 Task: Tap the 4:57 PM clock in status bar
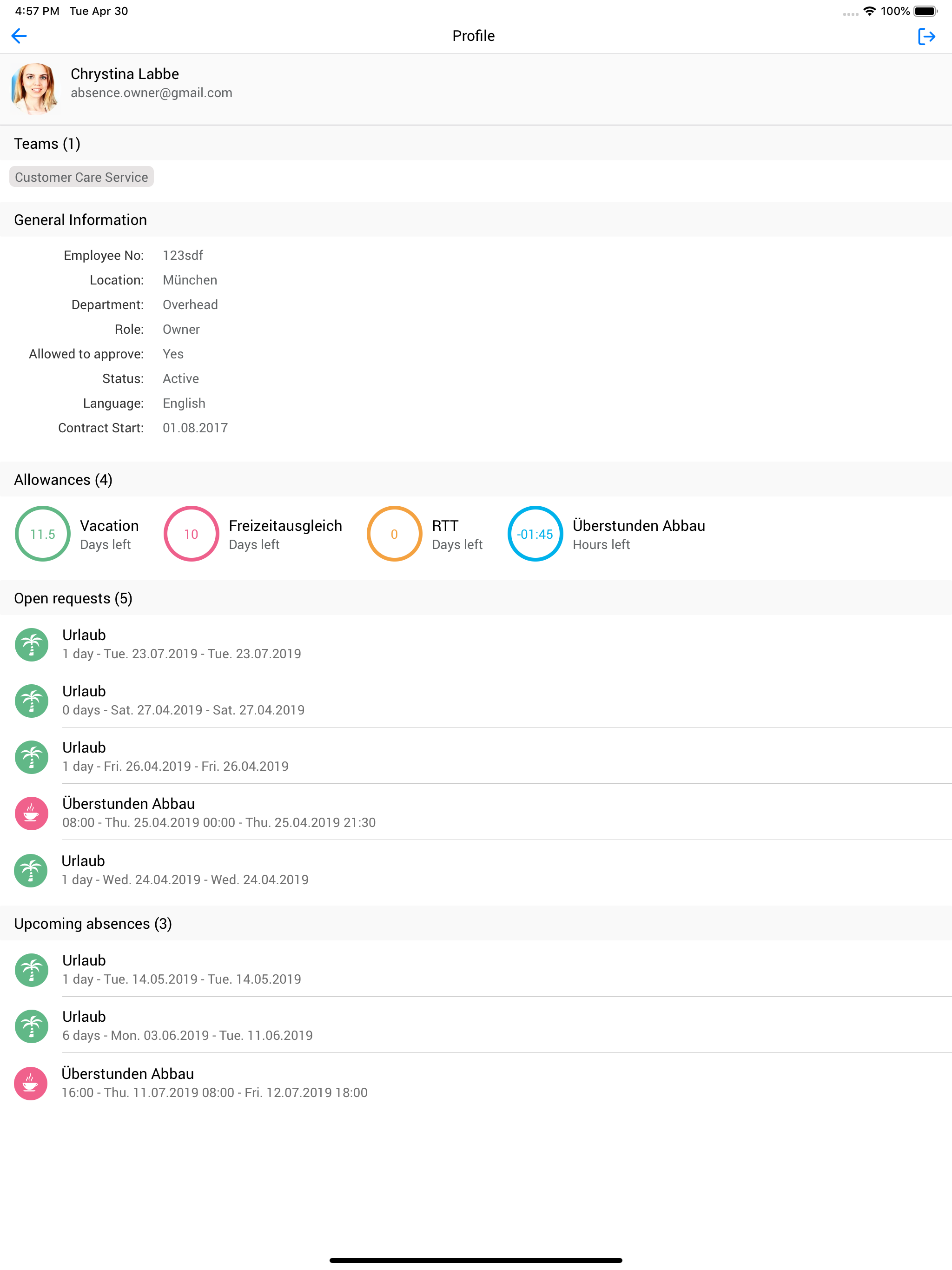[37, 11]
